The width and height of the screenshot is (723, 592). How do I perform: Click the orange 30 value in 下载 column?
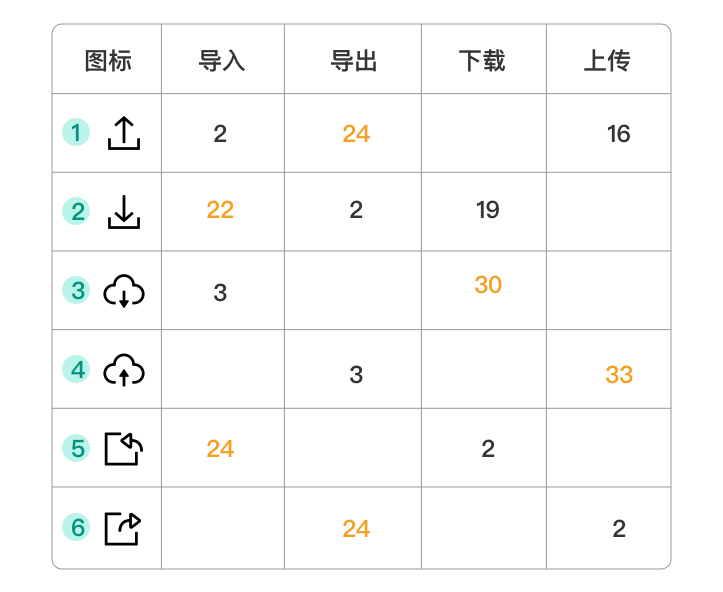coord(488,284)
